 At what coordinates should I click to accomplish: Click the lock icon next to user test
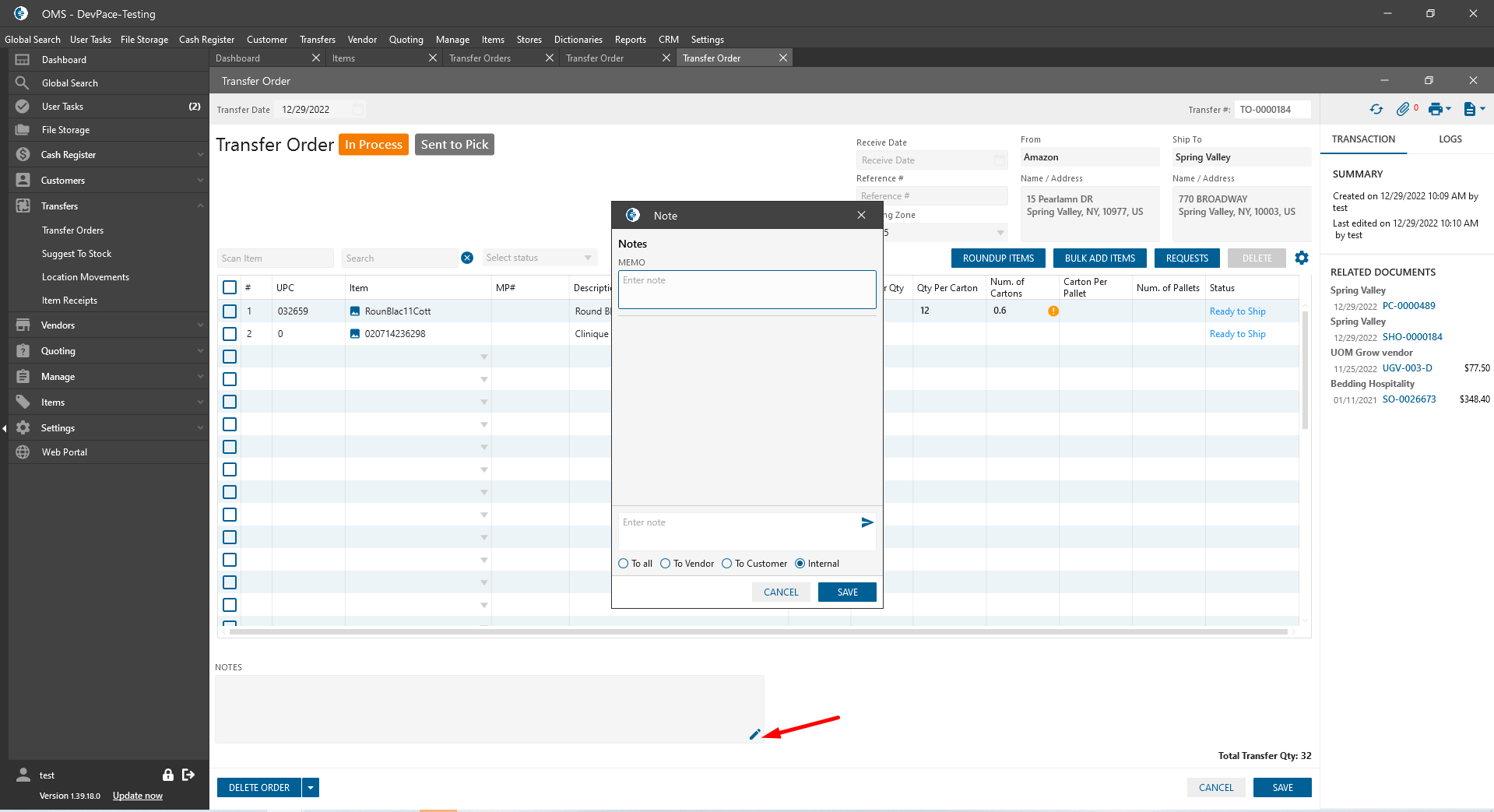pos(167,775)
